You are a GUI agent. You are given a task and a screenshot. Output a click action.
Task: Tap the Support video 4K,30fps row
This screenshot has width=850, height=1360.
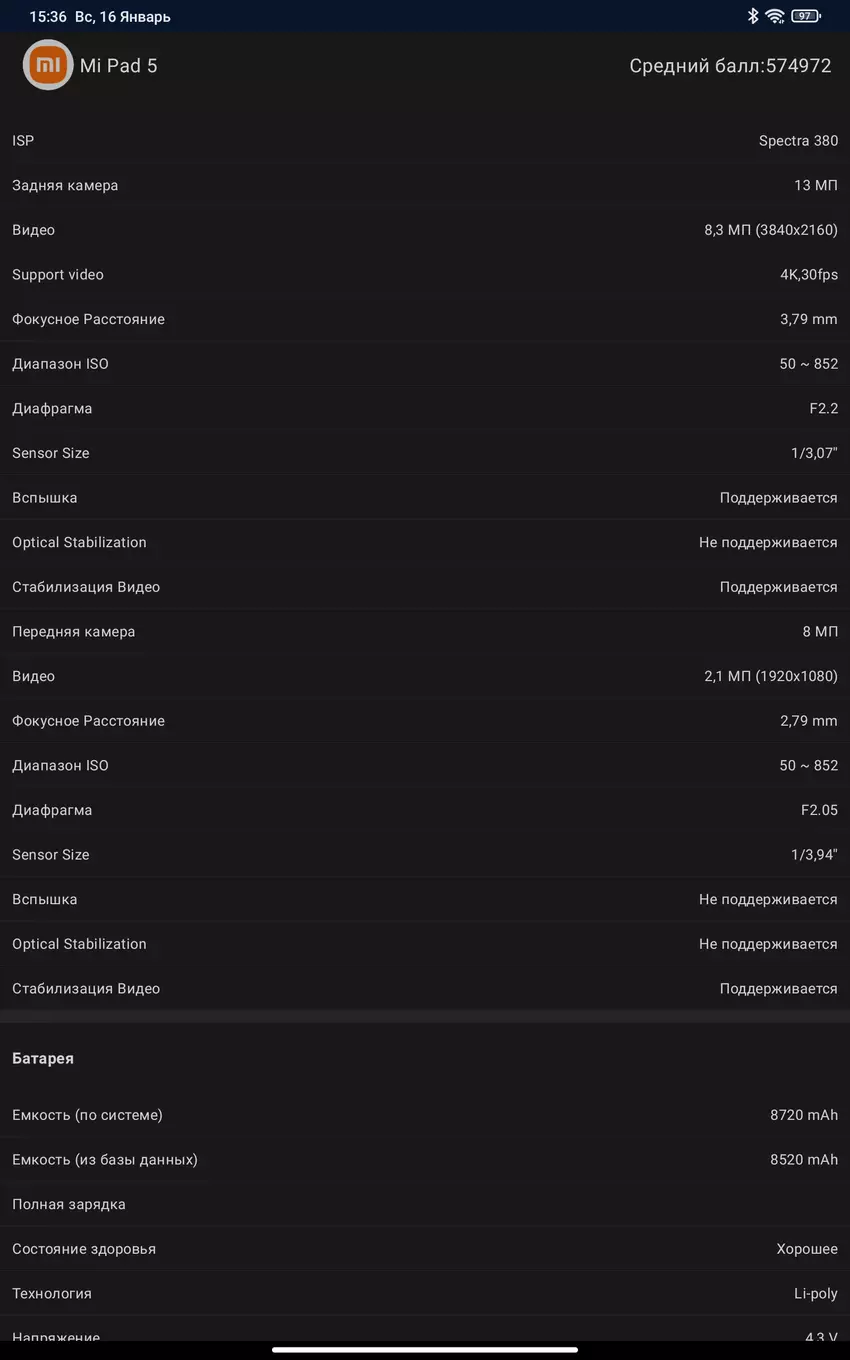pos(425,275)
